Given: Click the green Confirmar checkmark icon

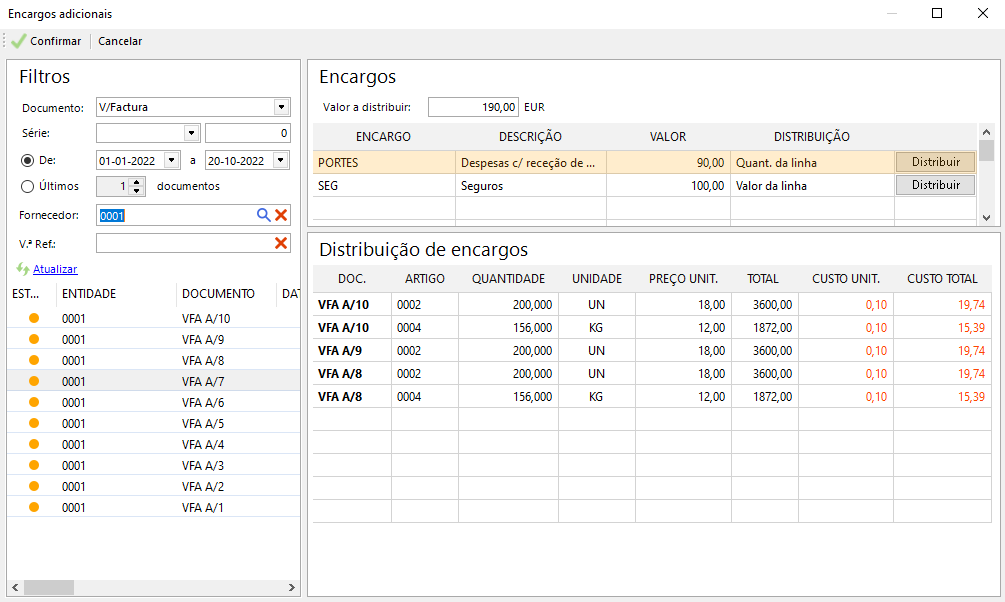Looking at the screenshot, I should pyautogui.click(x=18, y=41).
